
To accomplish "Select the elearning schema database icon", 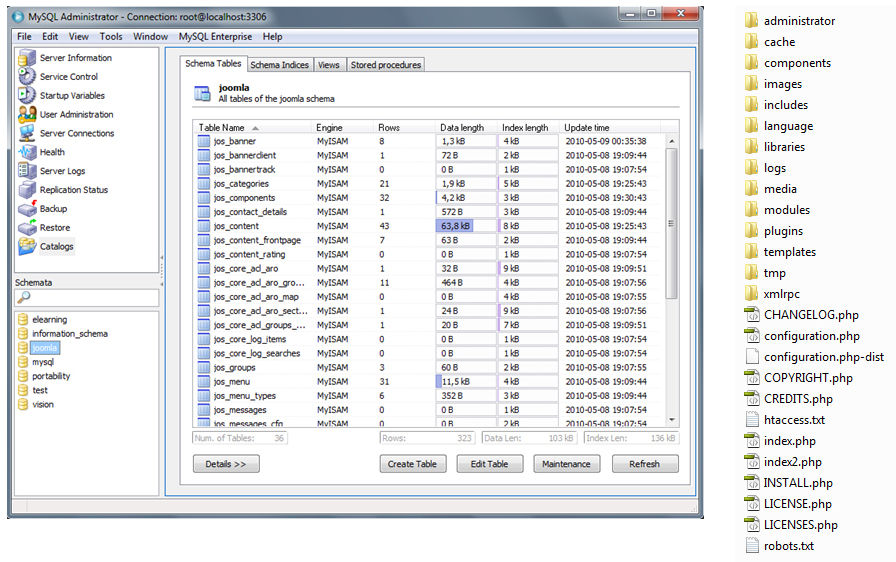I will coord(23,319).
